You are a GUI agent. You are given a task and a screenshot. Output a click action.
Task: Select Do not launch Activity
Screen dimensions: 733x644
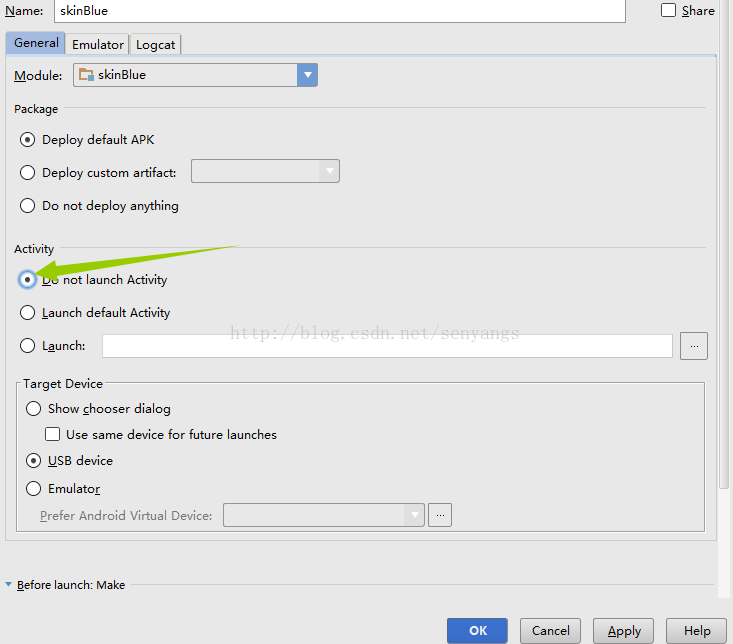28,279
